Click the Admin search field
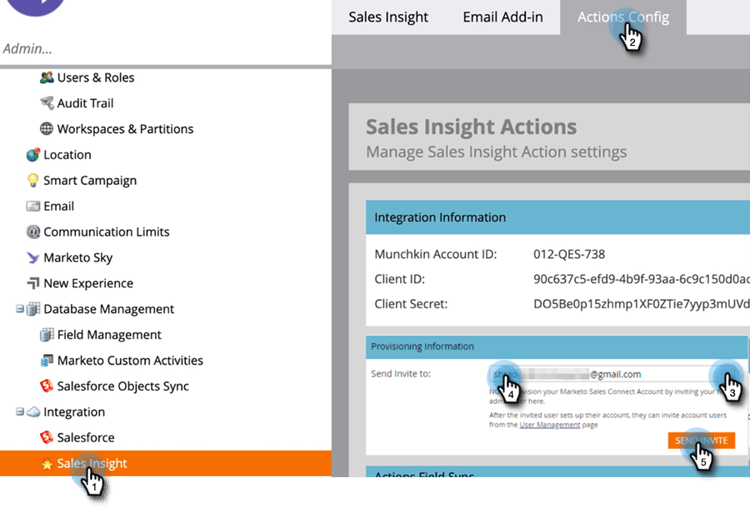The width and height of the screenshot is (750, 508). (165, 49)
